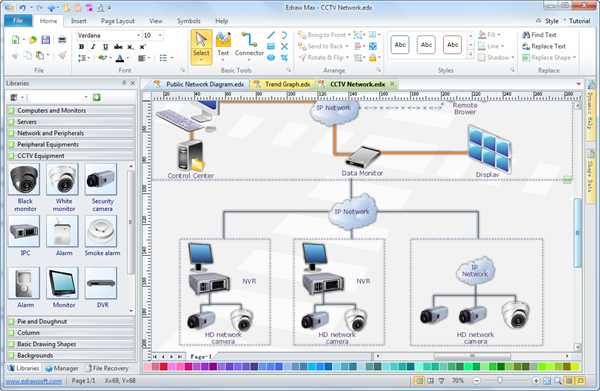Switch to the Page Layout tab
Screen dimensions: 600x391
(117, 21)
